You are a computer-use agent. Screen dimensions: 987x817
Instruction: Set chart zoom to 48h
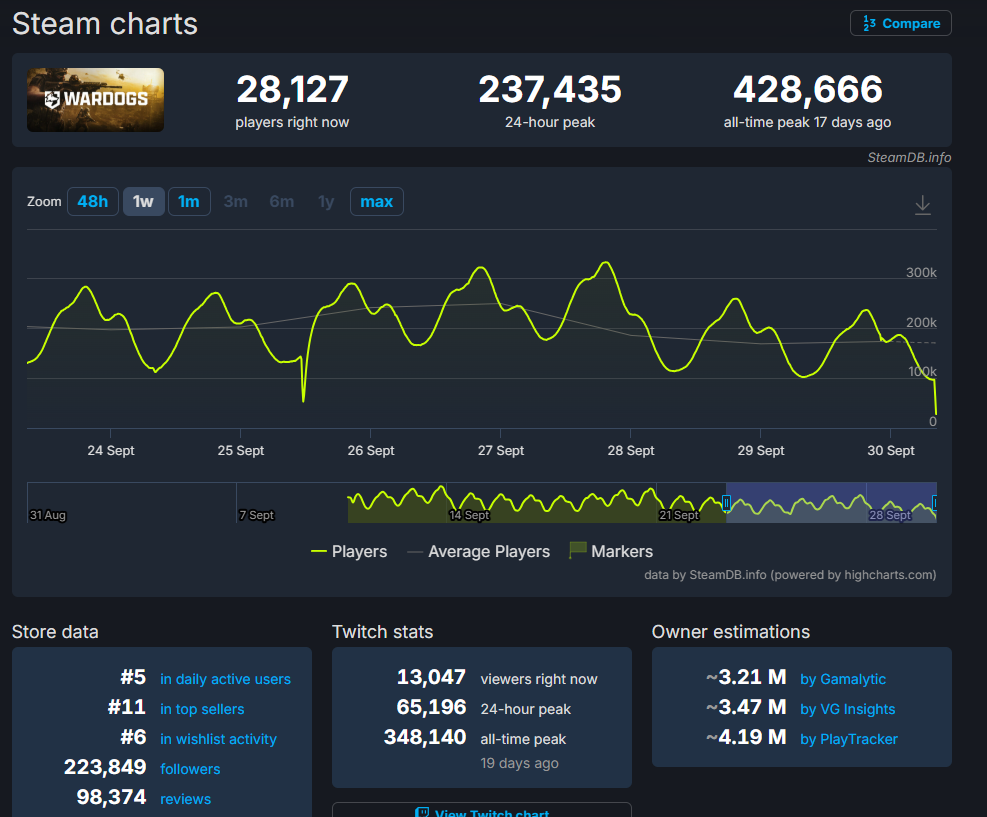[93, 201]
